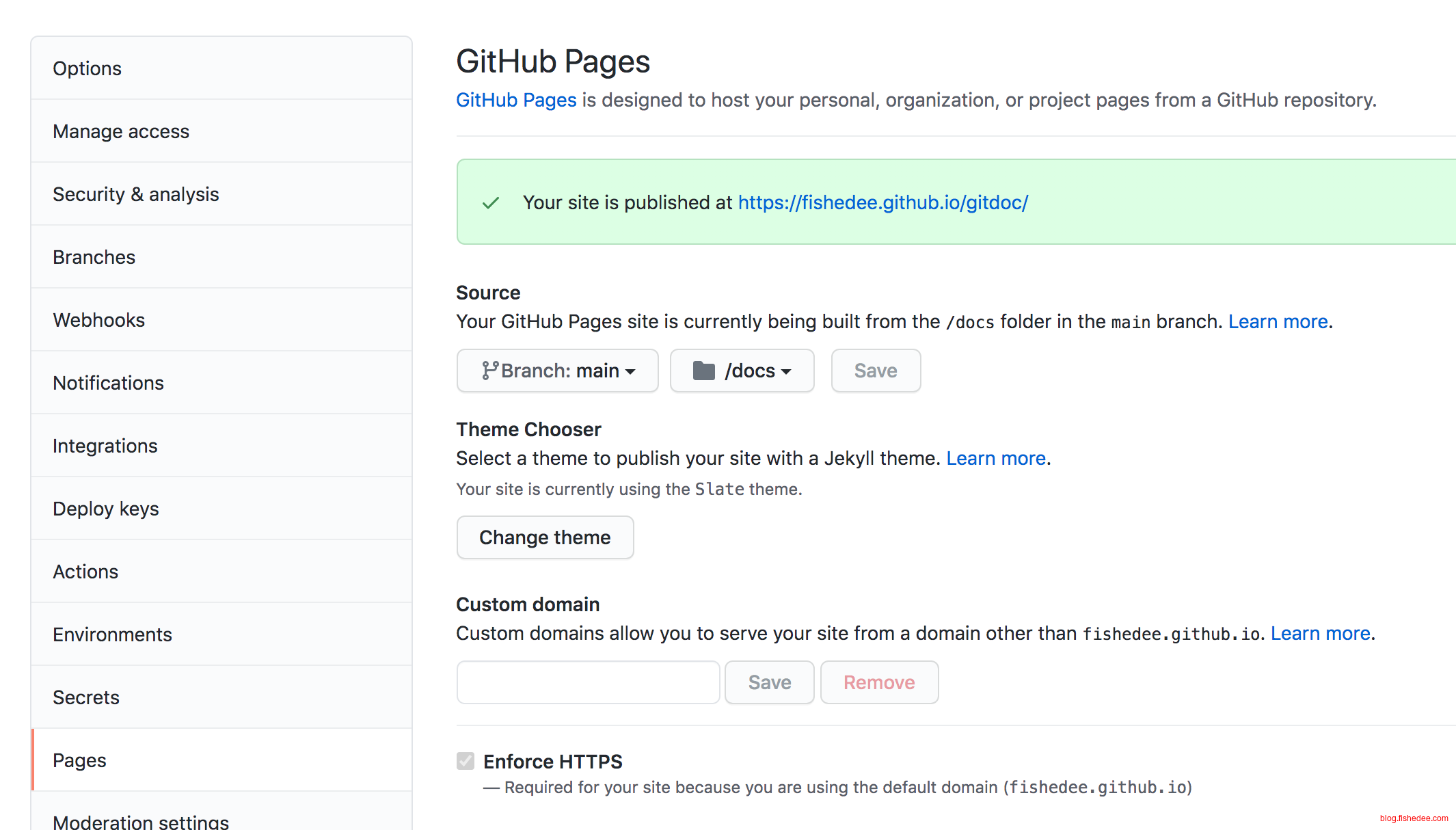Click the green published checkmark icon

tap(491, 203)
